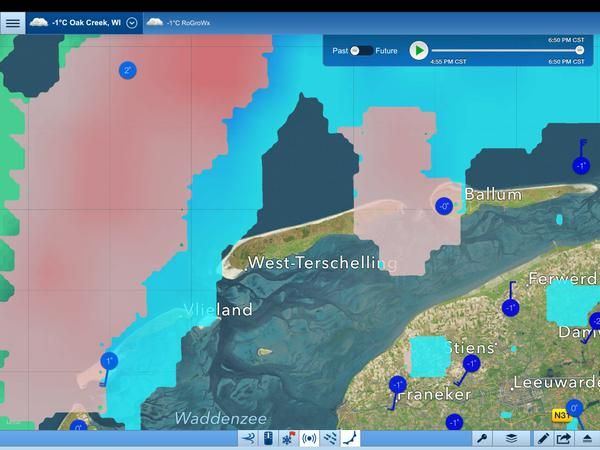Click the share export icon

[564, 439]
